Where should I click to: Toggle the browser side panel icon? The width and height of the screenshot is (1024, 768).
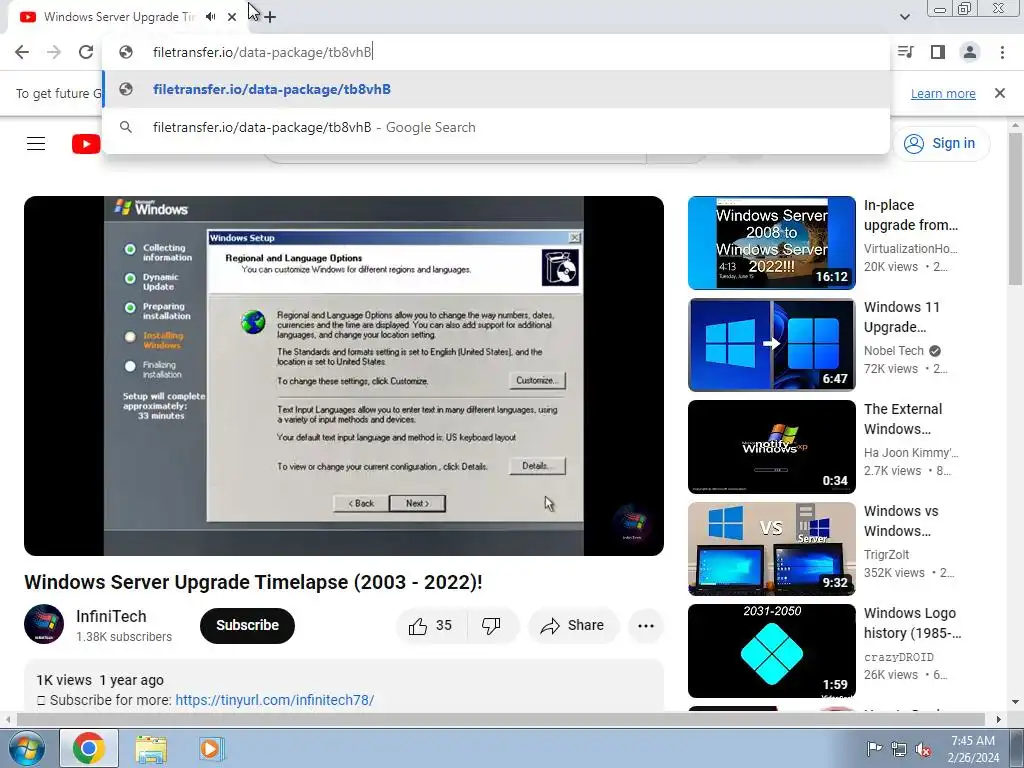click(938, 52)
